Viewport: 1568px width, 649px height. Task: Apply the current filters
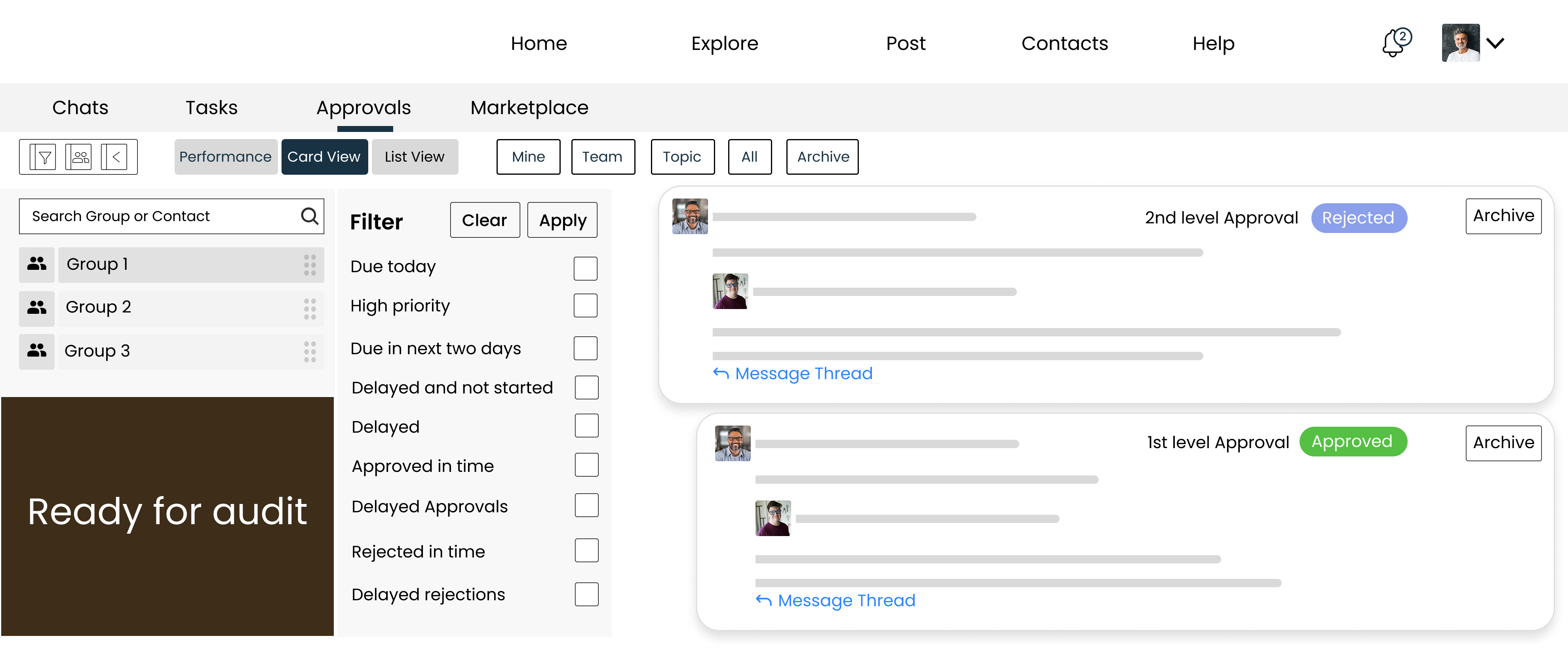pyautogui.click(x=562, y=220)
